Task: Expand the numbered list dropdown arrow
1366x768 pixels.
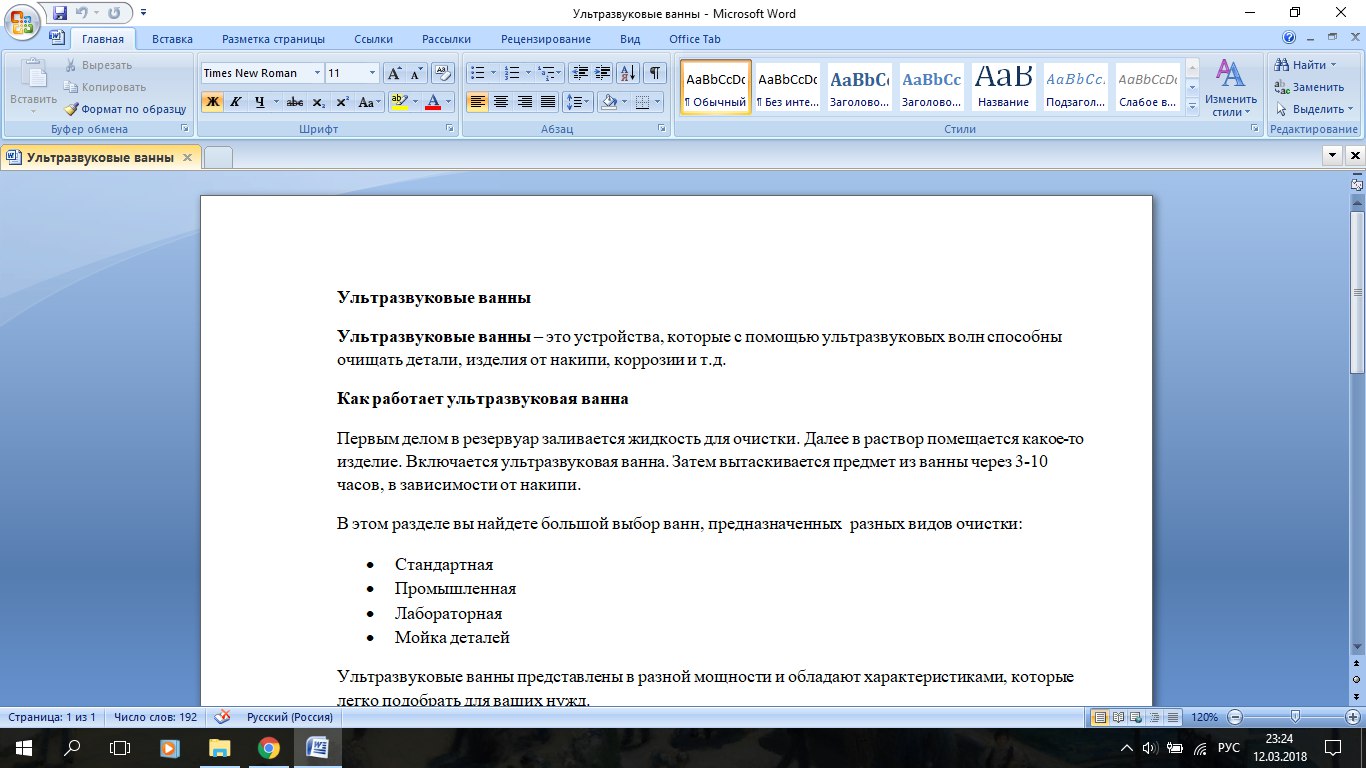Action: pos(528,73)
